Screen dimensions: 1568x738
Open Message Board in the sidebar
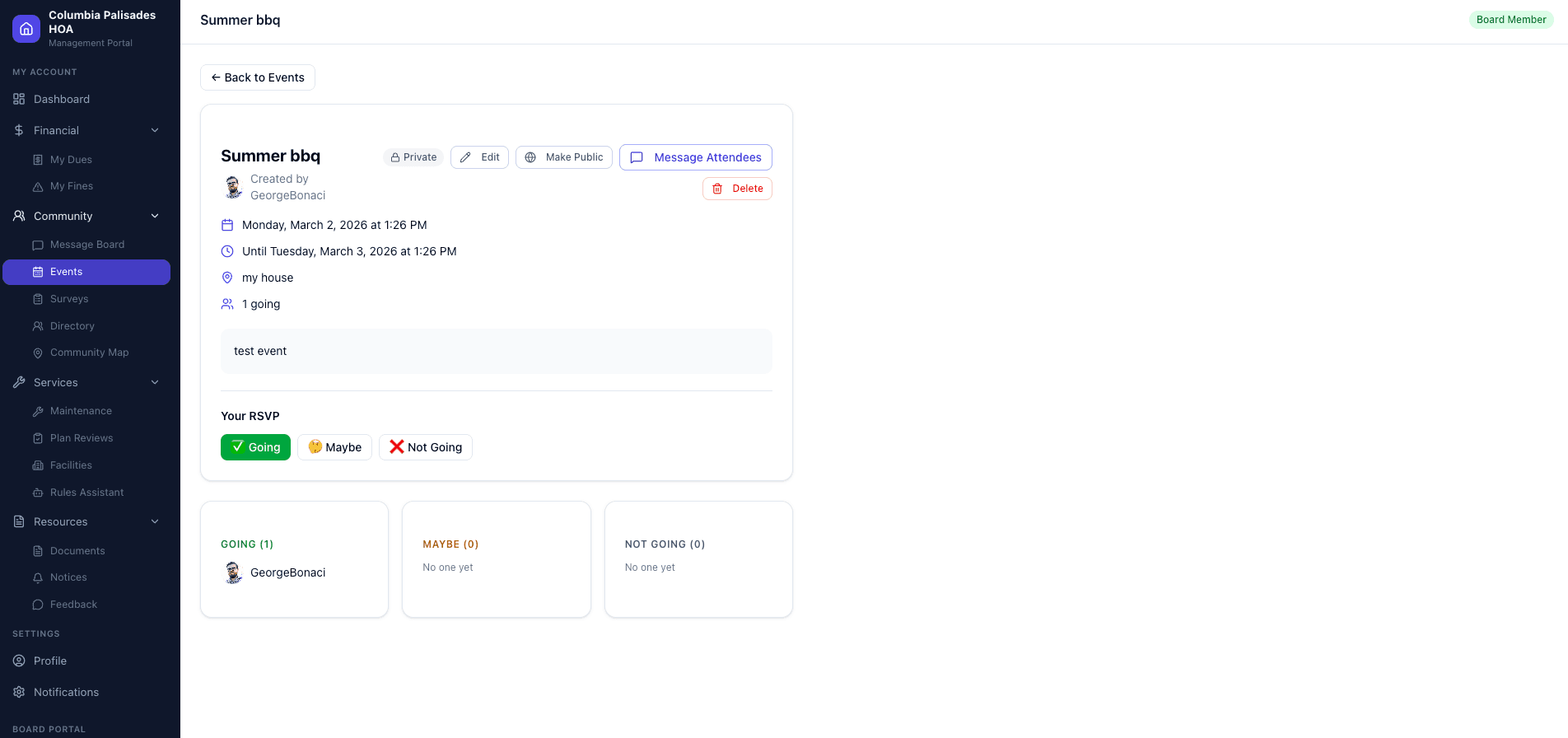86,245
